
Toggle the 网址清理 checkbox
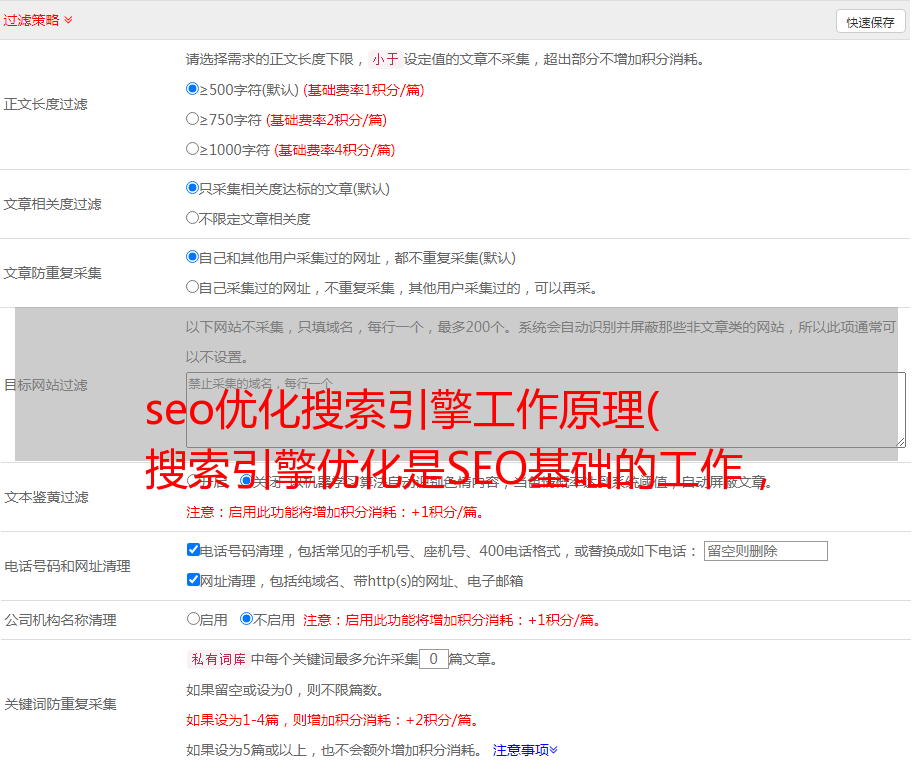(x=193, y=580)
